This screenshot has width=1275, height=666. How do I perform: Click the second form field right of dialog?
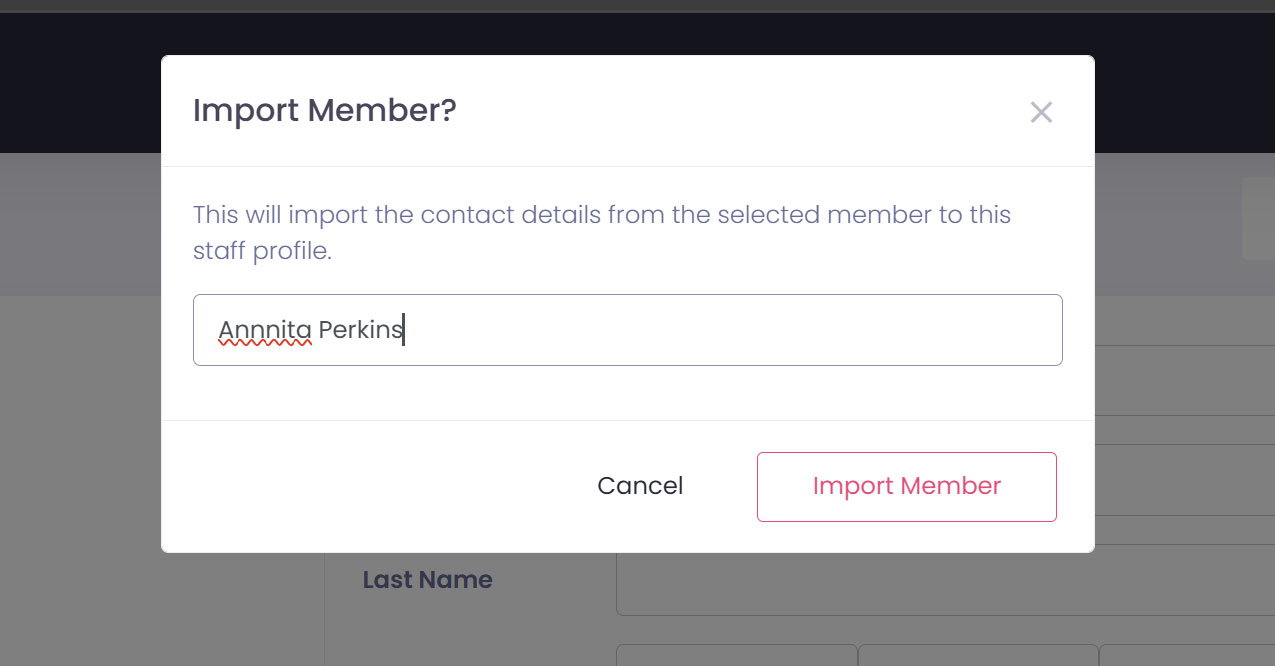pyautogui.click(x=1184, y=480)
